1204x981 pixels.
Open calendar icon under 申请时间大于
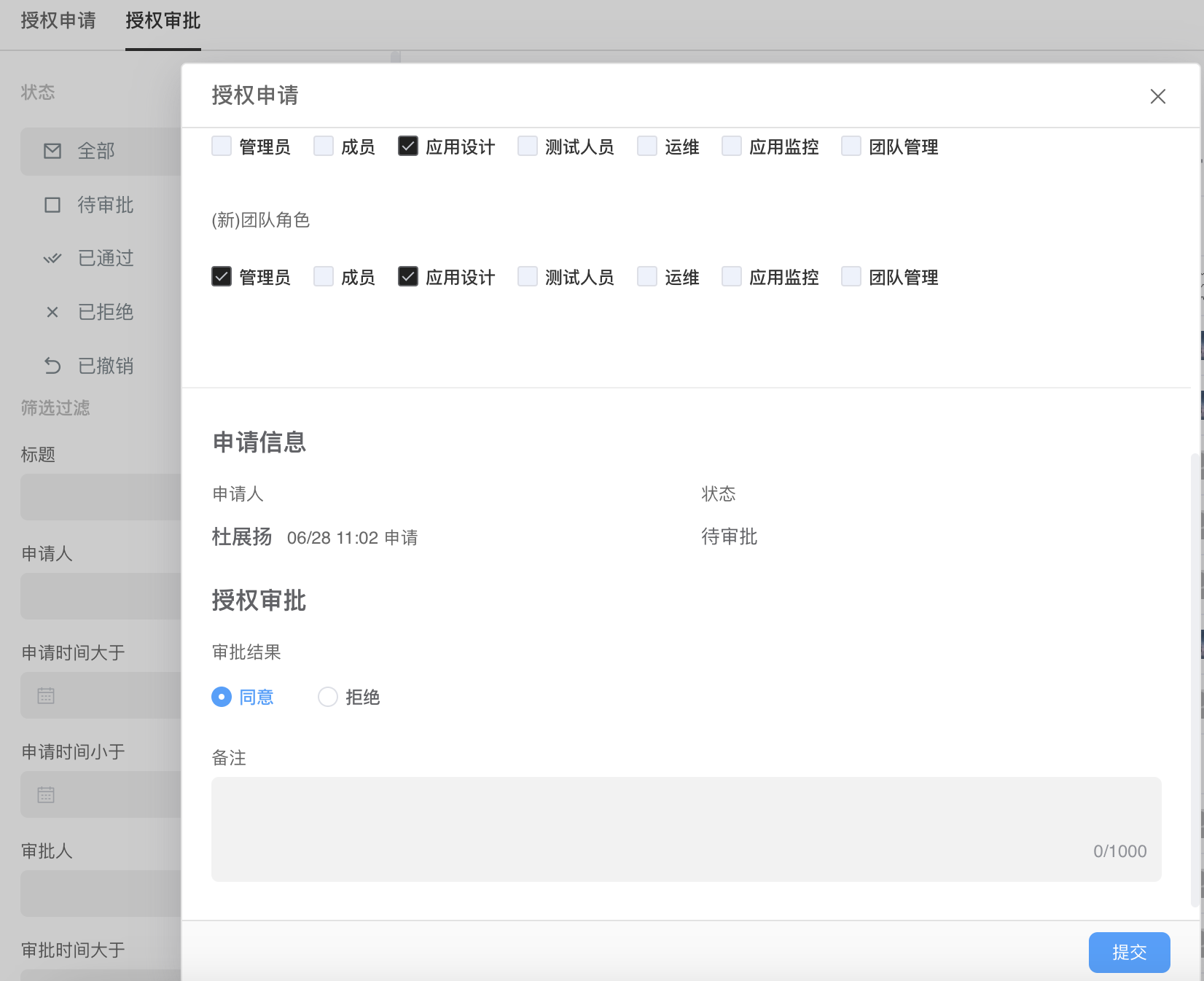tap(46, 695)
